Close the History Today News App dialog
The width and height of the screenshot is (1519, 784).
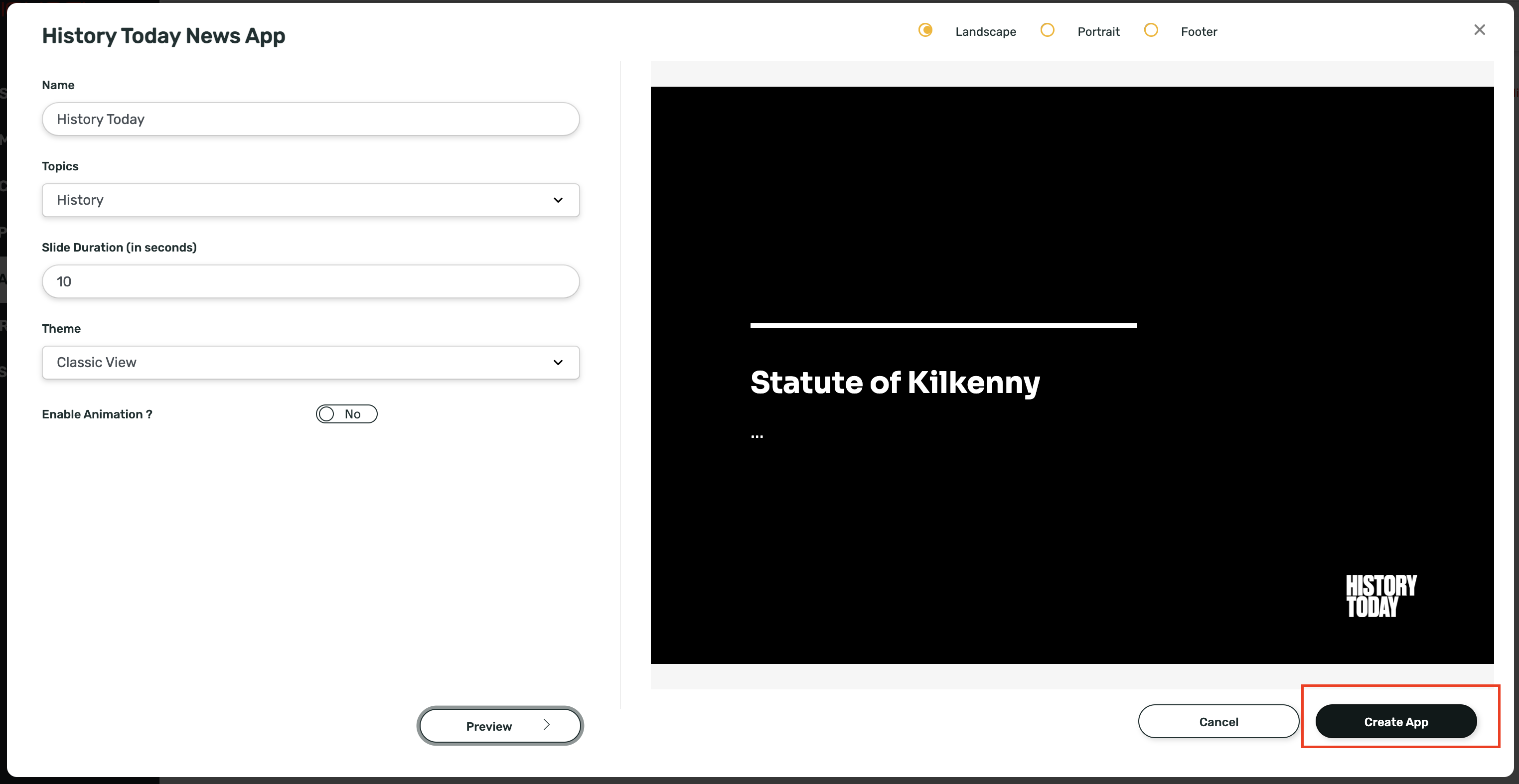pyautogui.click(x=1479, y=29)
